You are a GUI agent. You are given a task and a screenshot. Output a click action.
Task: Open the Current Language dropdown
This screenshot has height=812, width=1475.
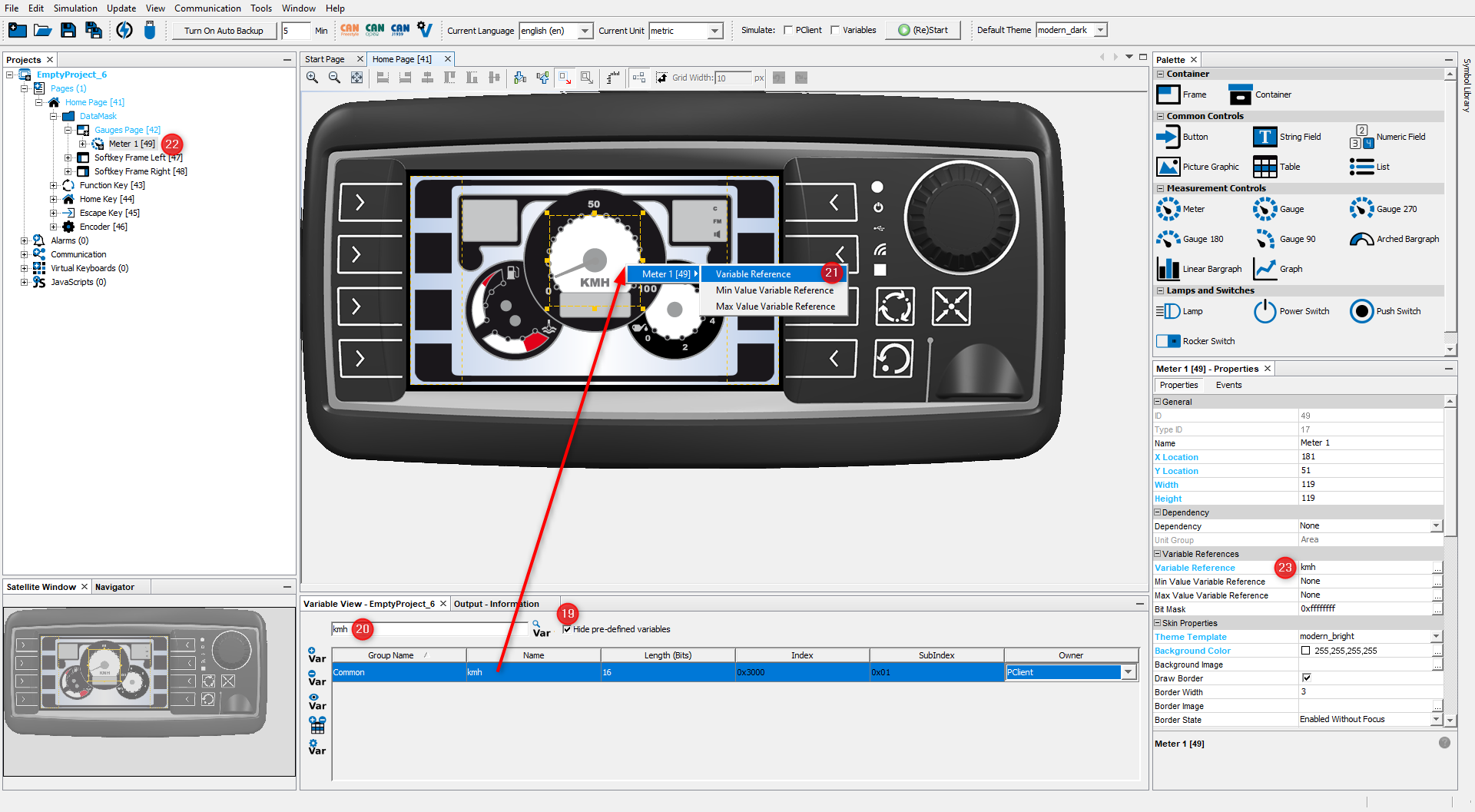pos(585,31)
